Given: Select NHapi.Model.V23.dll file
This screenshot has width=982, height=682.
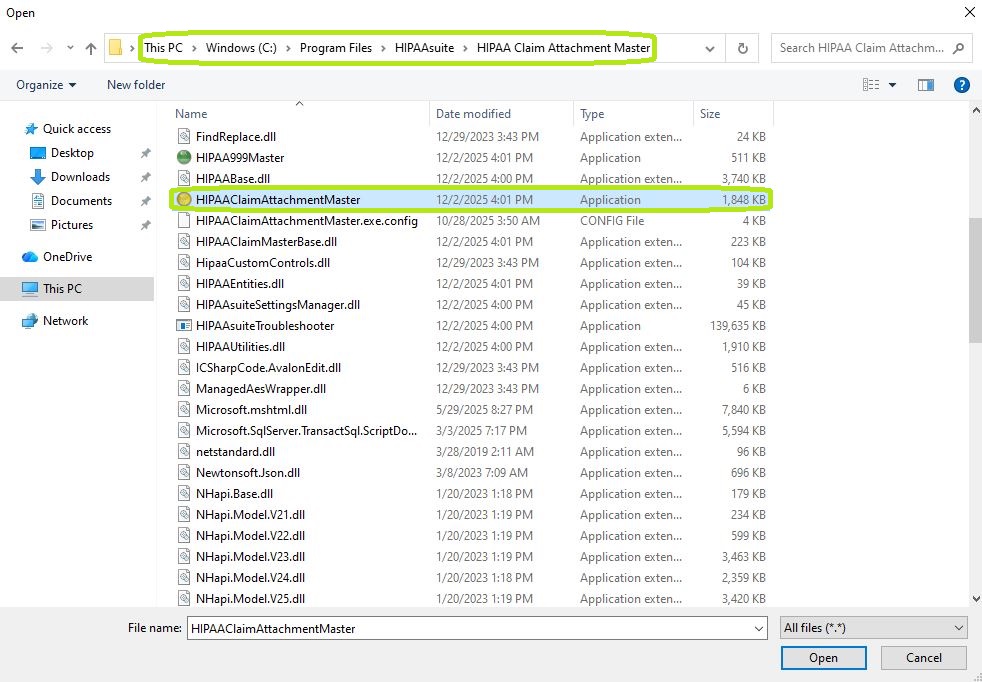Looking at the screenshot, I should tap(250, 557).
